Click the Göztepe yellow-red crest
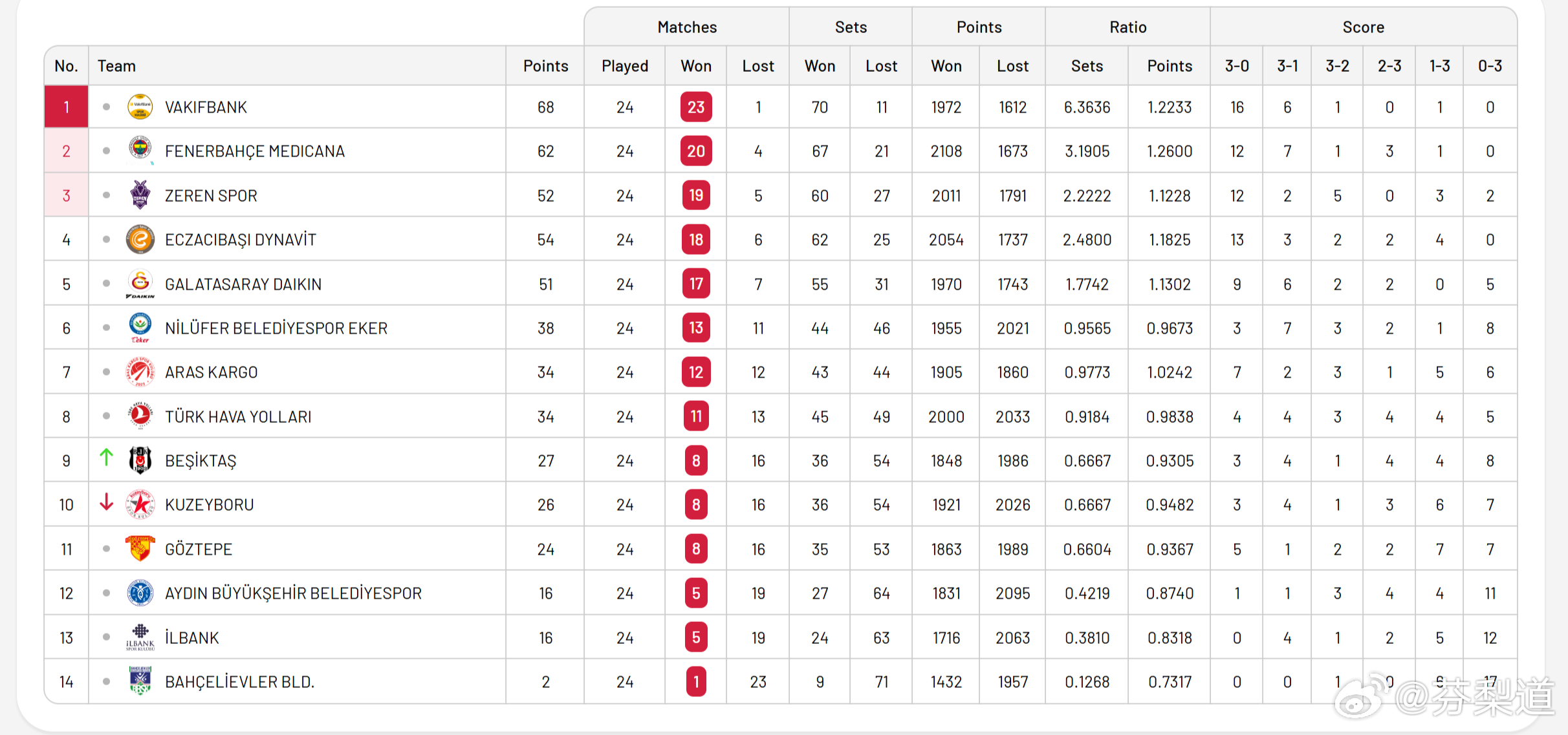Image resolution: width=1568 pixels, height=735 pixels. point(140,548)
